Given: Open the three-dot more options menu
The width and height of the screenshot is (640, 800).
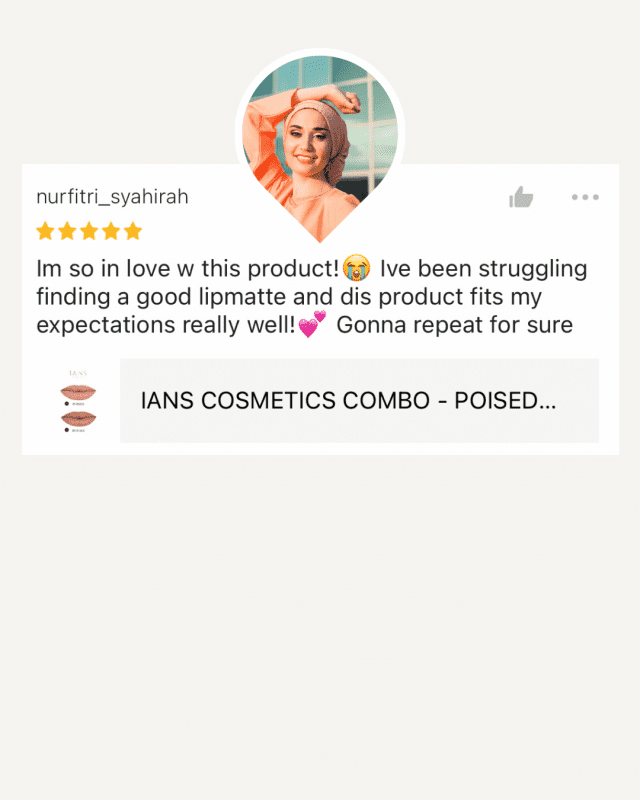Looking at the screenshot, I should tap(585, 197).
